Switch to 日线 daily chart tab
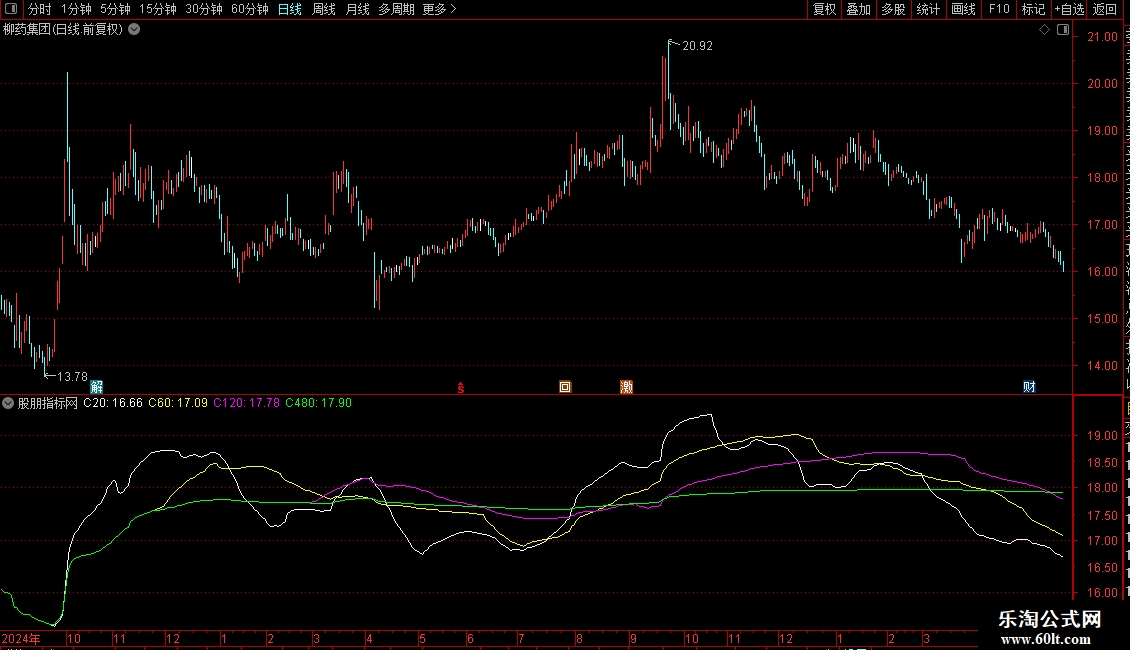The image size is (1130, 650). point(290,9)
